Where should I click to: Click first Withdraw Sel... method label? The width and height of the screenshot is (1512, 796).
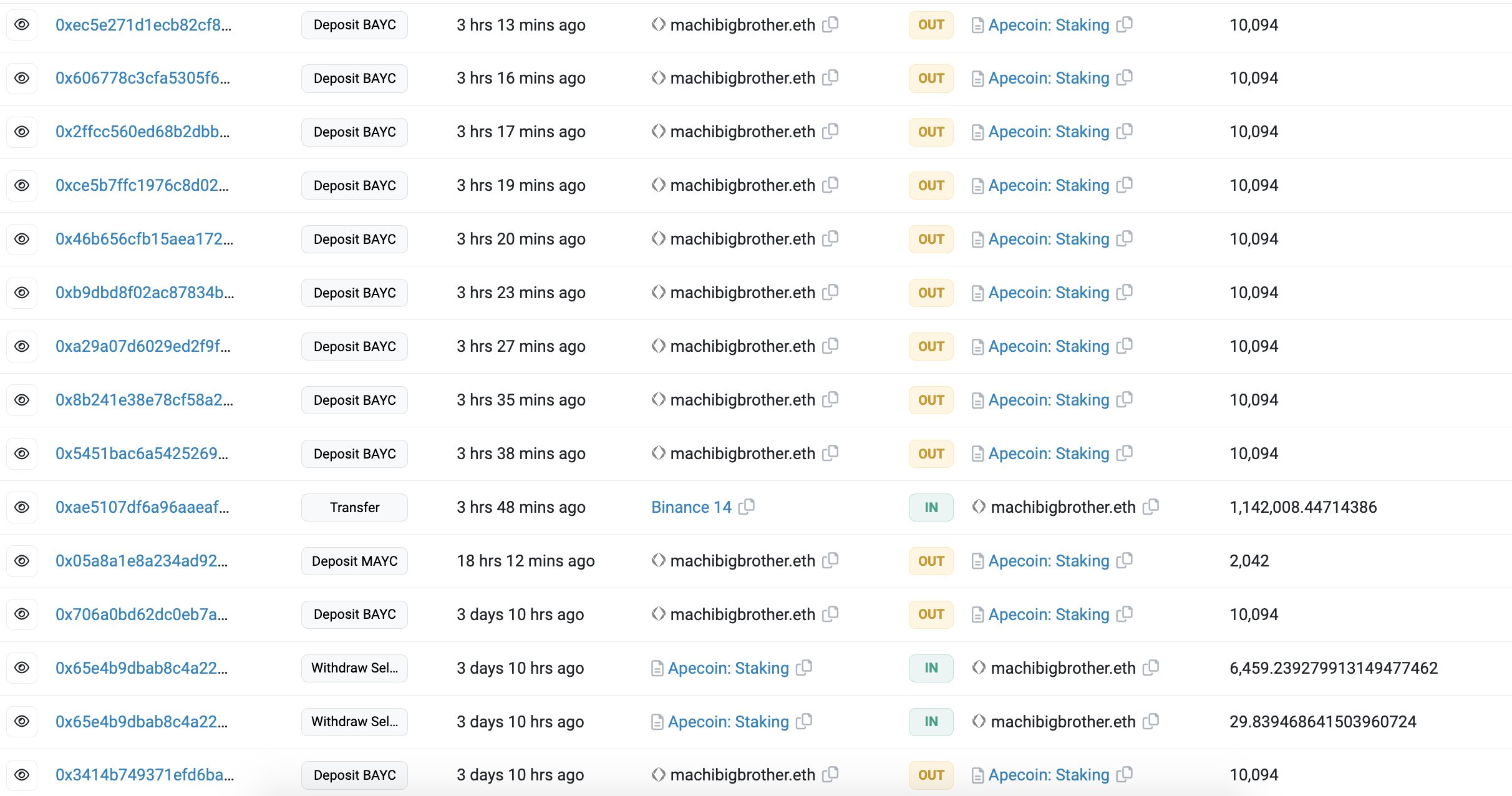(x=354, y=668)
